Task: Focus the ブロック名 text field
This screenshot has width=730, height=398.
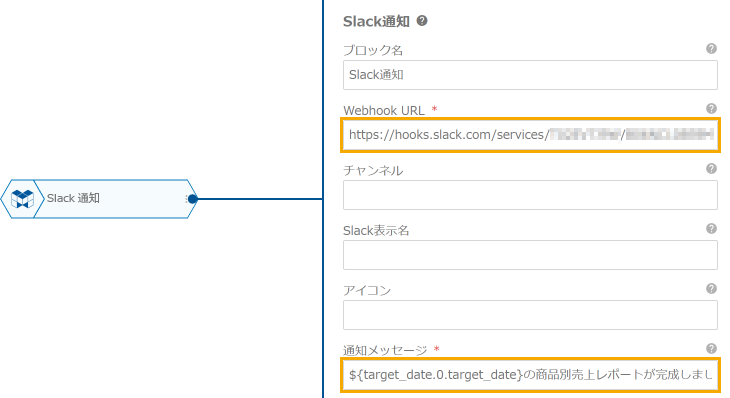Action: click(x=530, y=75)
